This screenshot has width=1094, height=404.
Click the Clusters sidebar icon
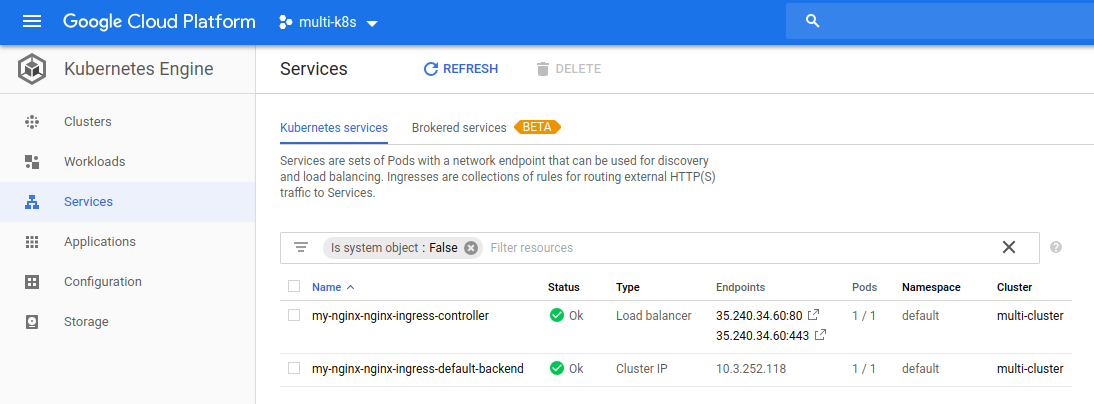[x=32, y=121]
